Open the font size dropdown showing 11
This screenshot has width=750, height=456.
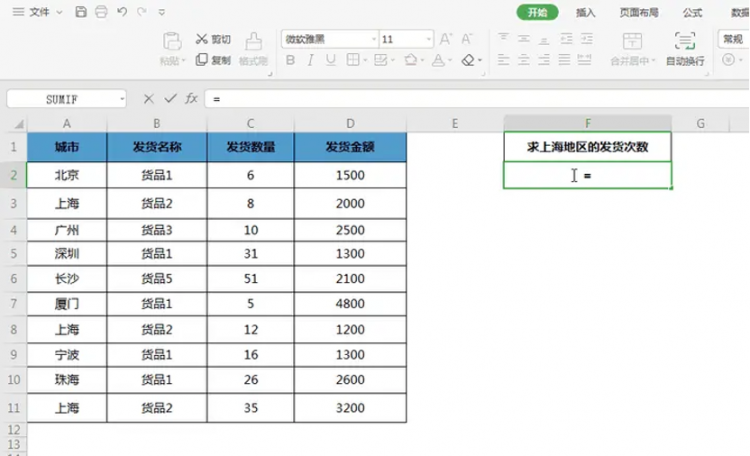tap(429, 39)
